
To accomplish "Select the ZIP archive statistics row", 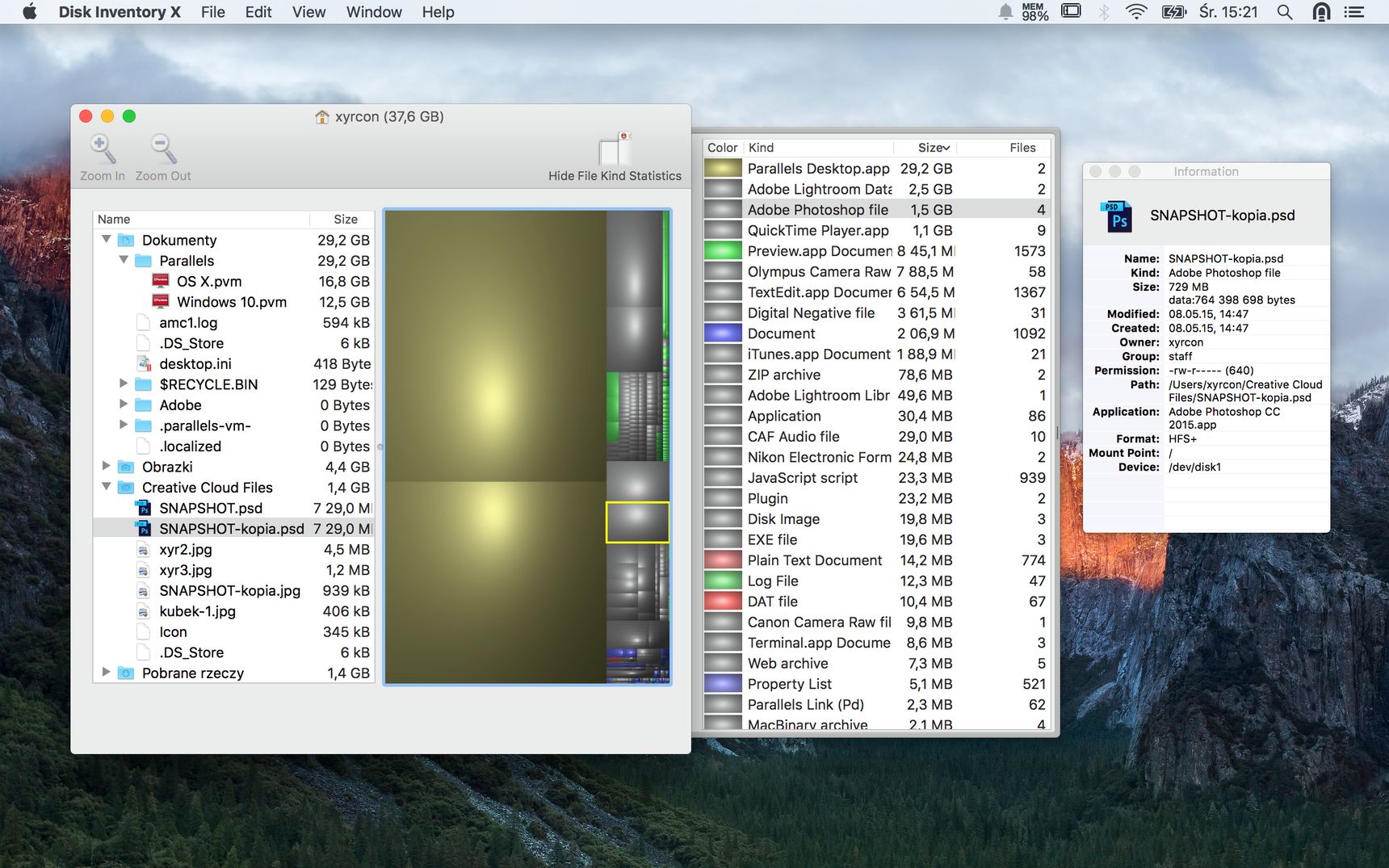I will (876, 375).
